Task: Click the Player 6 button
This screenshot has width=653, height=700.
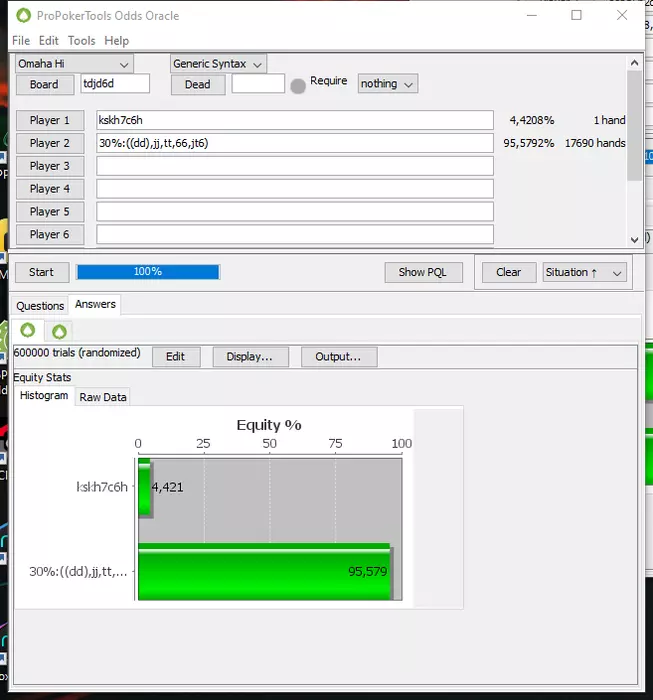Action: [x=50, y=234]
